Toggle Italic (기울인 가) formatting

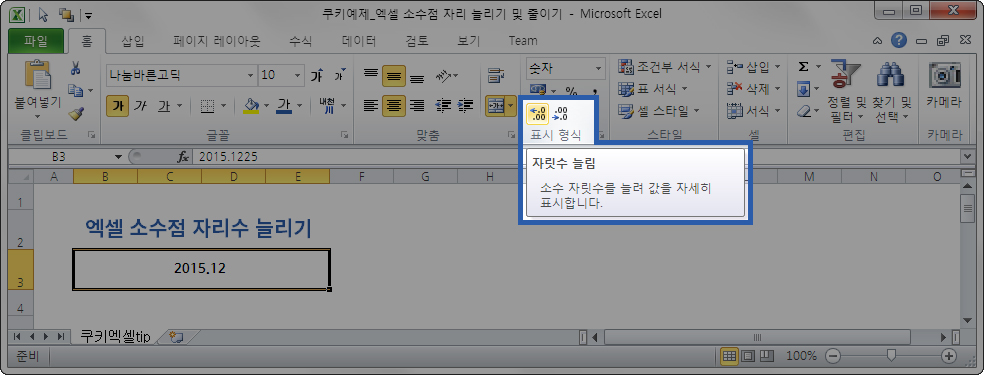(140, 107)
